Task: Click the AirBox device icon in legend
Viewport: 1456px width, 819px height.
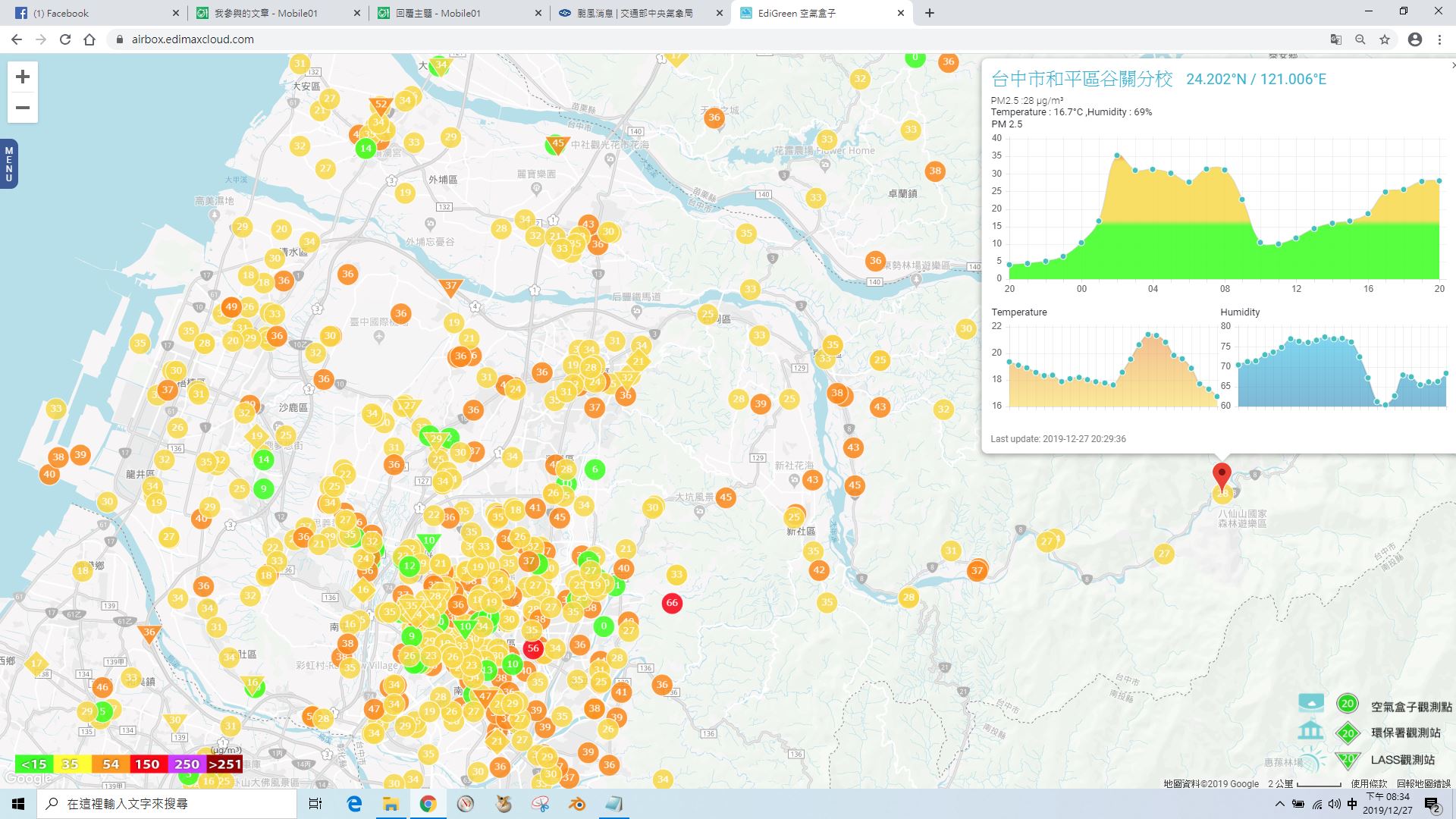Action: coord(1310,703)
